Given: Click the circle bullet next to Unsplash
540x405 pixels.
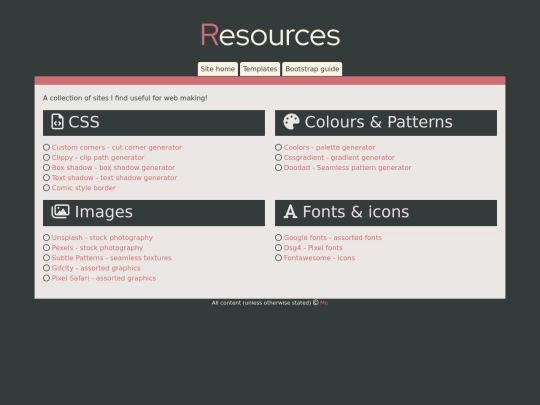Looking at the screenshot, I should [x=46, y=238].
